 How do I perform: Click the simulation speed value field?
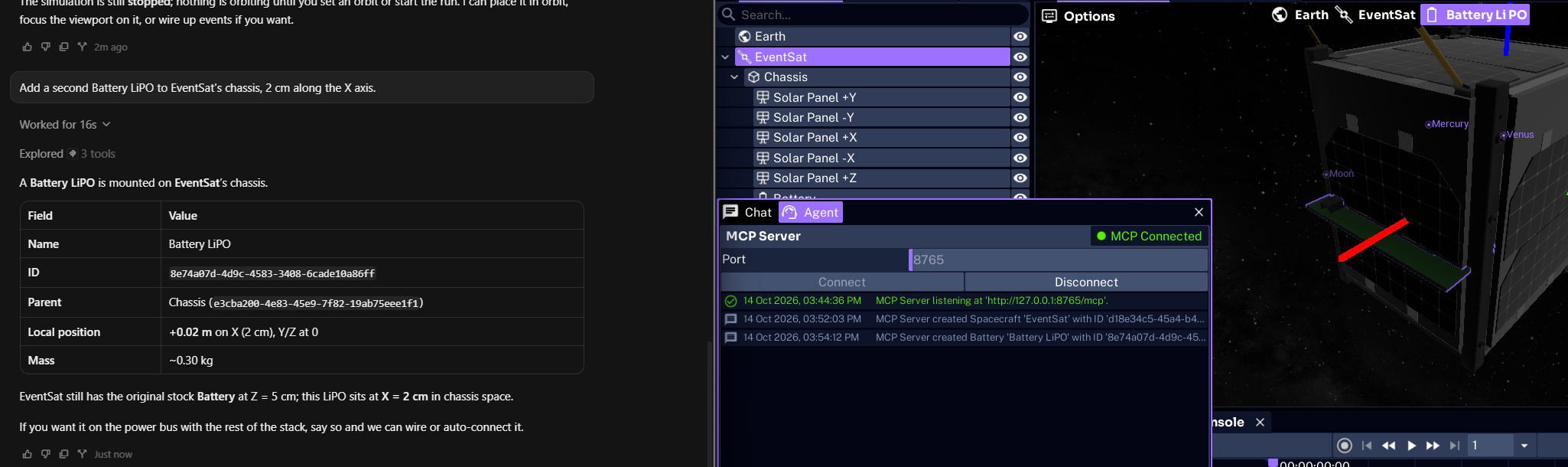1490,446
